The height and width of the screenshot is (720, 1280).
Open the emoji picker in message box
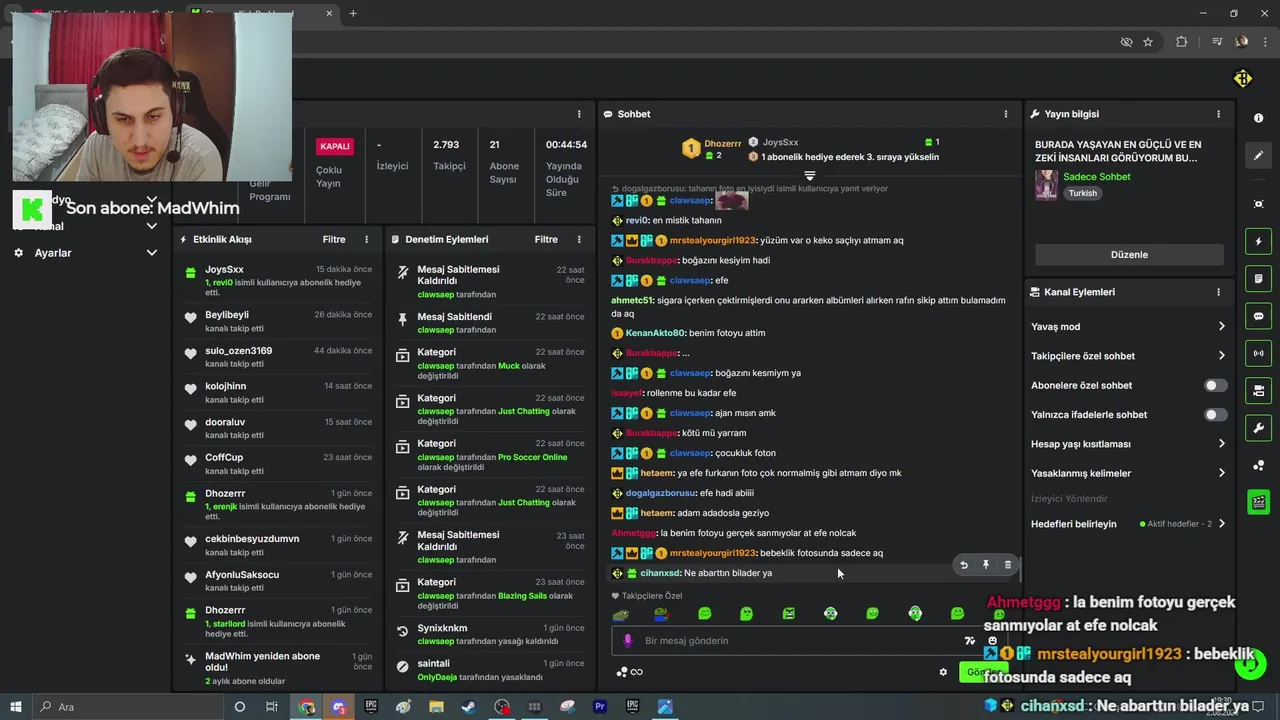point(992,641)
